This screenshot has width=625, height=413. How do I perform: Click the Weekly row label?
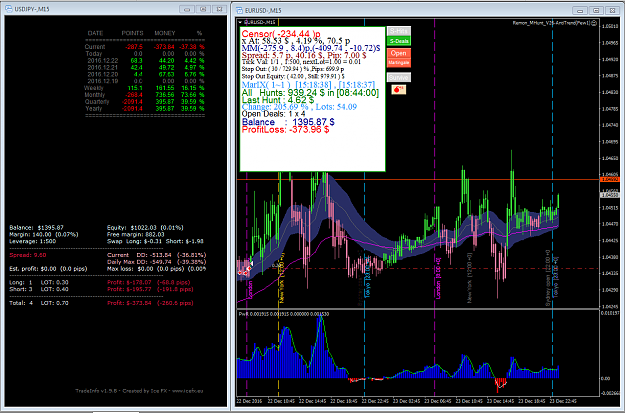94,88
